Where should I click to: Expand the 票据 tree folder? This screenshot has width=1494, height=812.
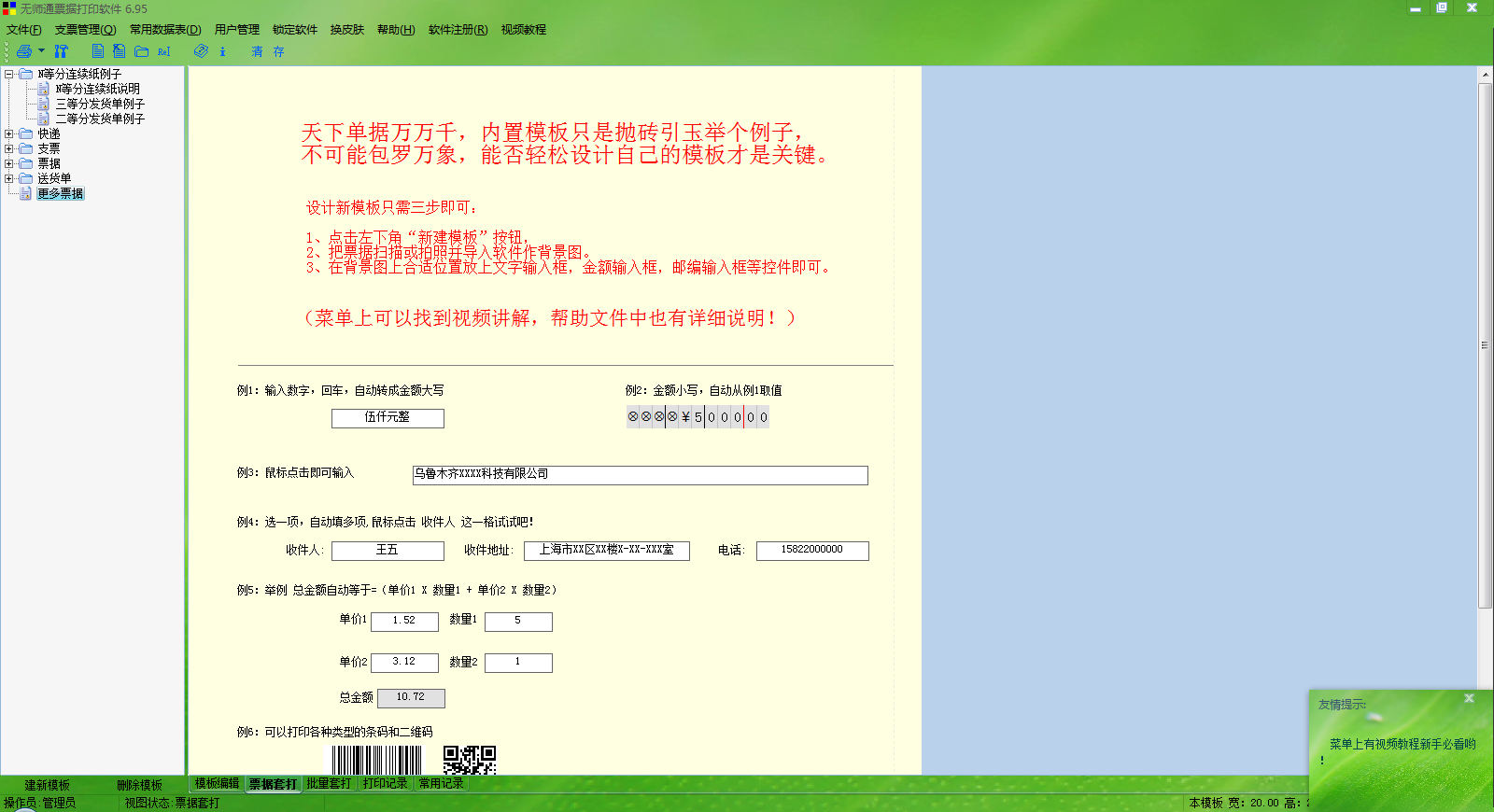(8, 163)
